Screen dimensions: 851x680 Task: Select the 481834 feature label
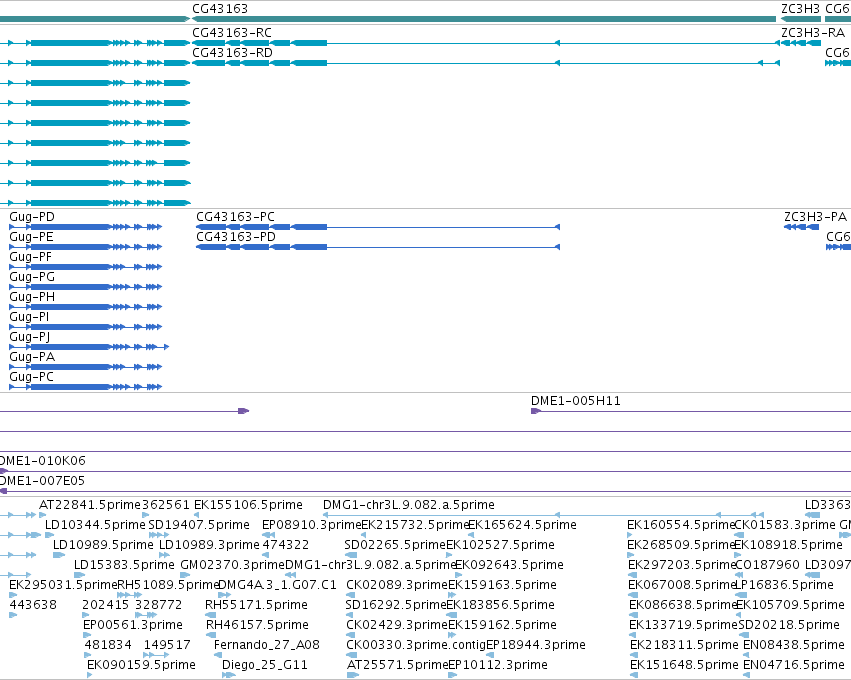108,645
